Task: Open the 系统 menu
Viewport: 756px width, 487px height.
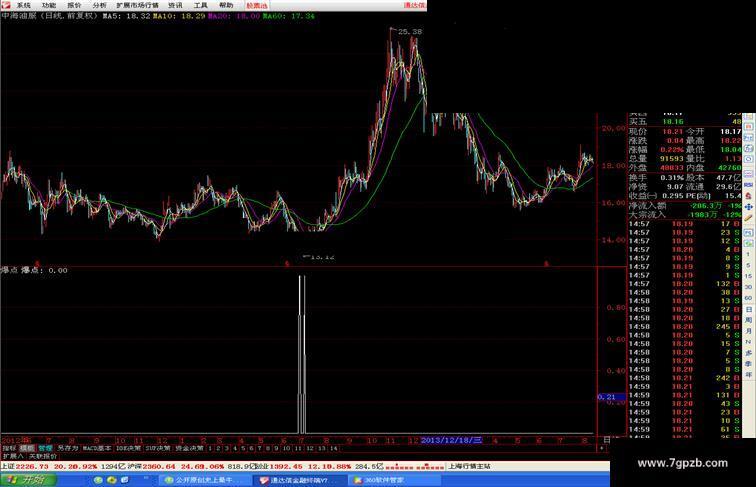Action: point(24,5)
